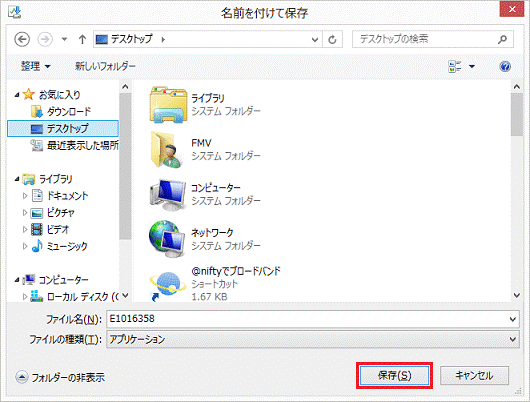Image resolution: width=530 pixels, height=402 pixels.
Task: Click the デスクトップの検索 search box
Action: tap(433, 39)
